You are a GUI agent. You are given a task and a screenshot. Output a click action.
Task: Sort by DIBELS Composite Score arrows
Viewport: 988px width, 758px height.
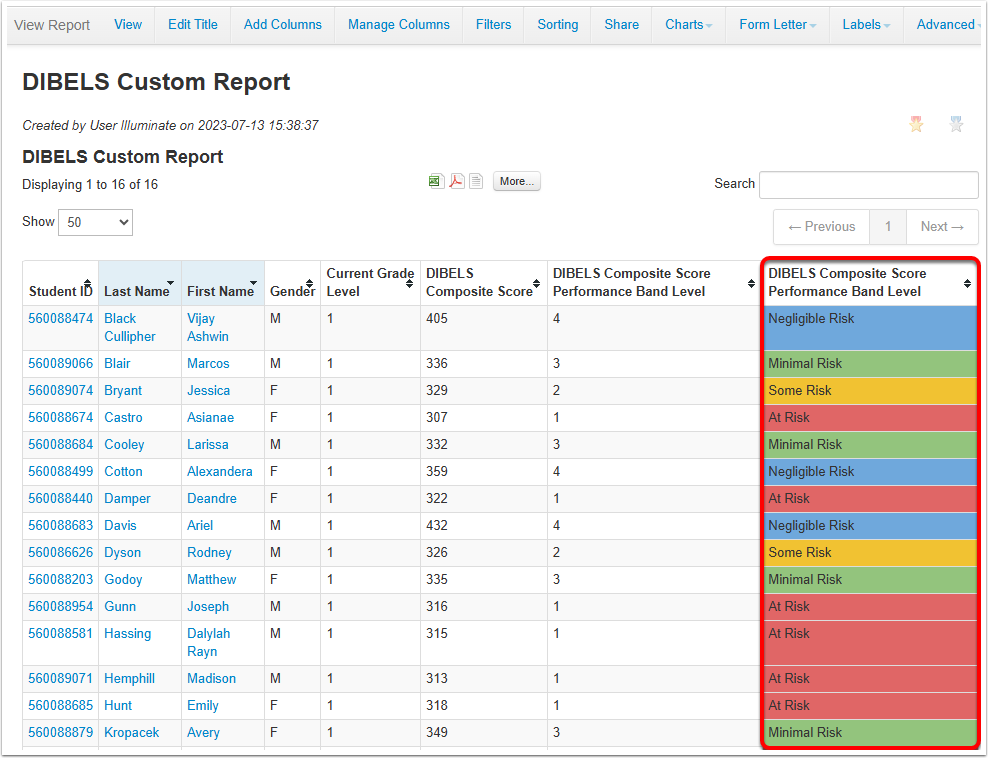coord(537,284)
